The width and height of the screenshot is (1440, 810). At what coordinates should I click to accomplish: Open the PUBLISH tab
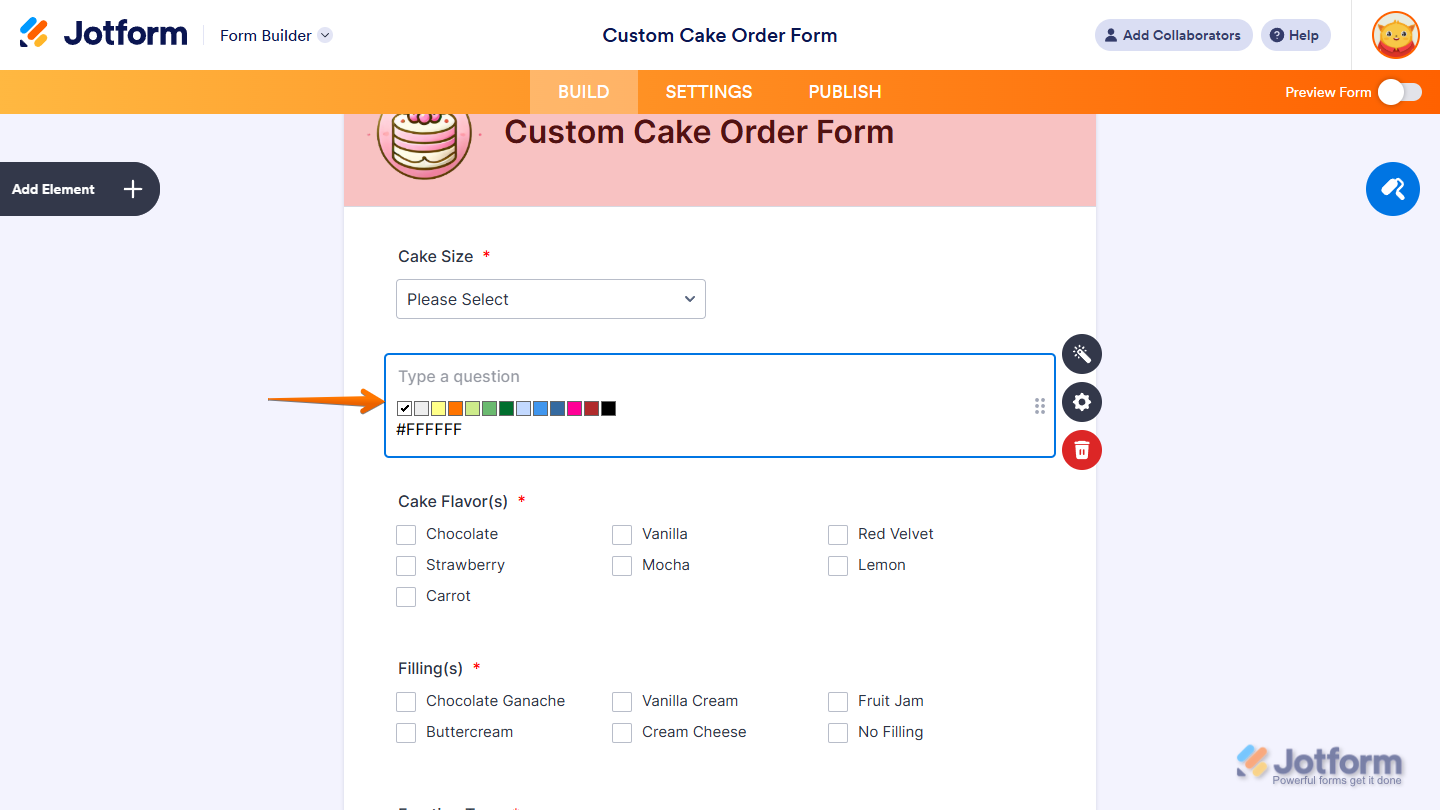[x=844, y=91]
